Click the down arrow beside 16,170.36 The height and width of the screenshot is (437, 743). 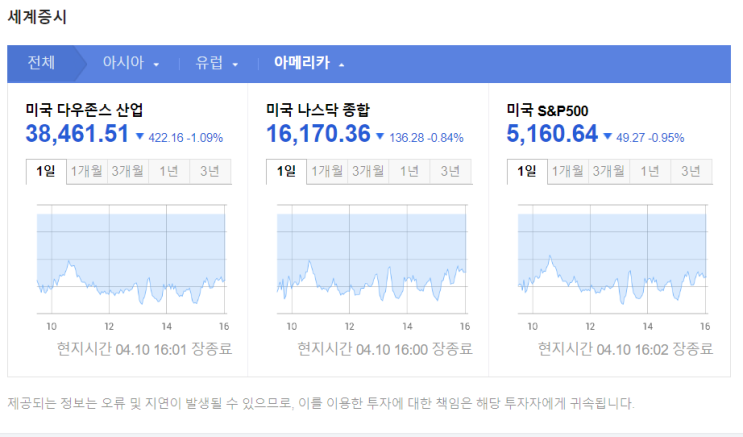click(x=380, y=137)
